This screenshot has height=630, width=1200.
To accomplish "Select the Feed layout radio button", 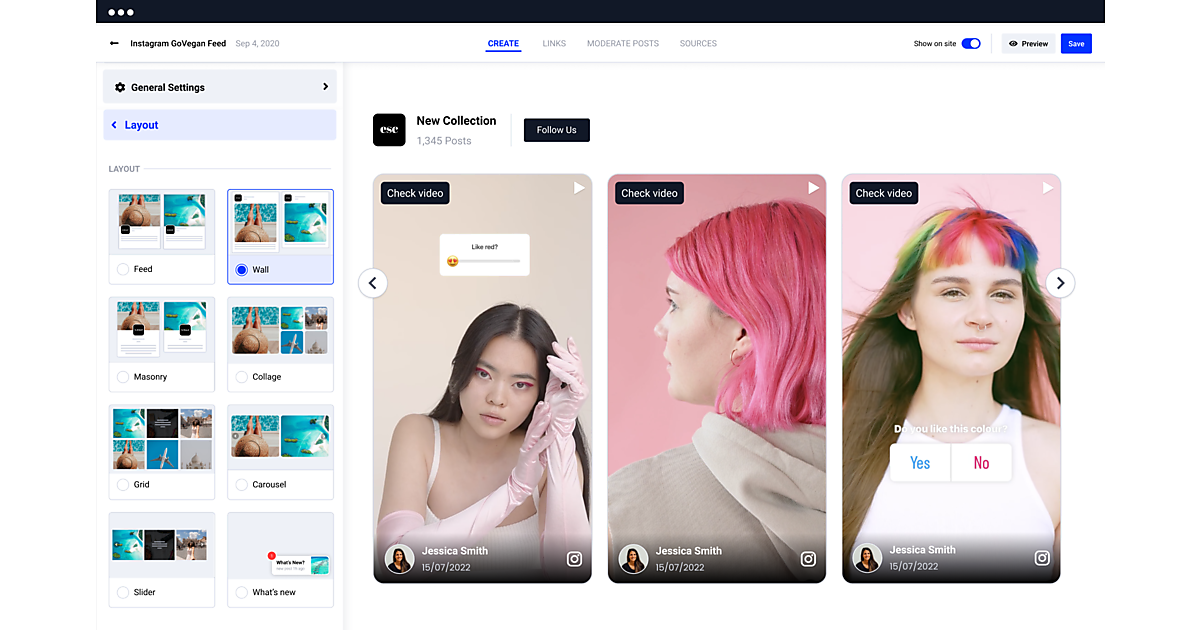I will (x=123, y=269).
